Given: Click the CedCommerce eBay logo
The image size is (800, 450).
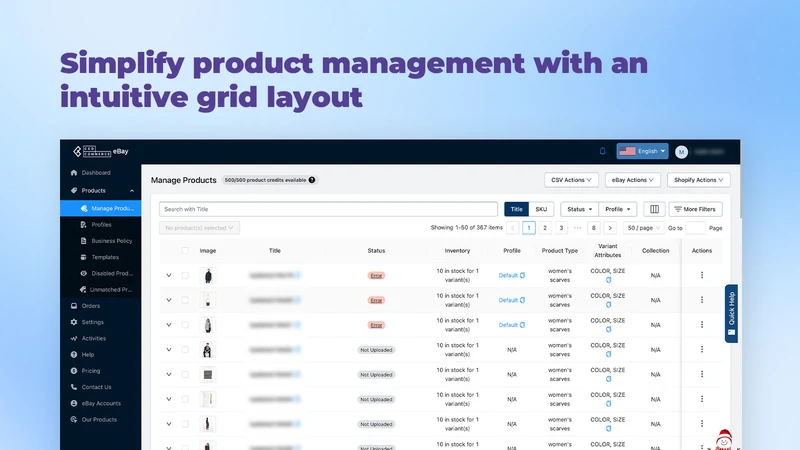Looking at the screenshot, I should (x=101, y=151).
